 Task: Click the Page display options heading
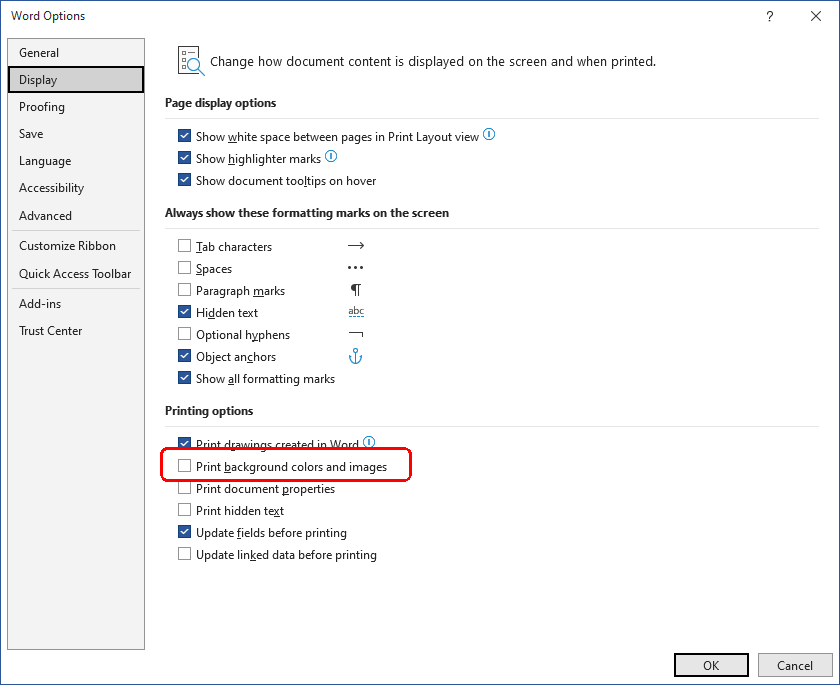pyautogui.click(x=220, y=103)
